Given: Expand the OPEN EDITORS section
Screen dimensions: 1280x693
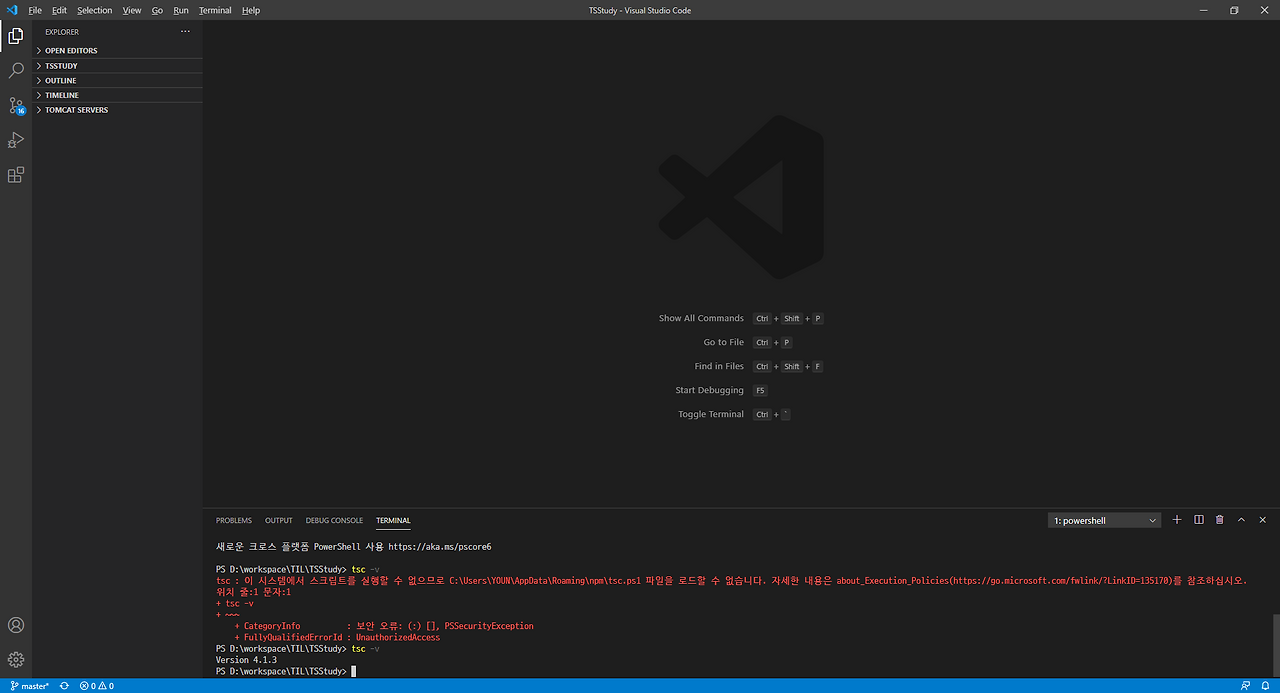Looking at the screenshot, I should pos(70,50).
